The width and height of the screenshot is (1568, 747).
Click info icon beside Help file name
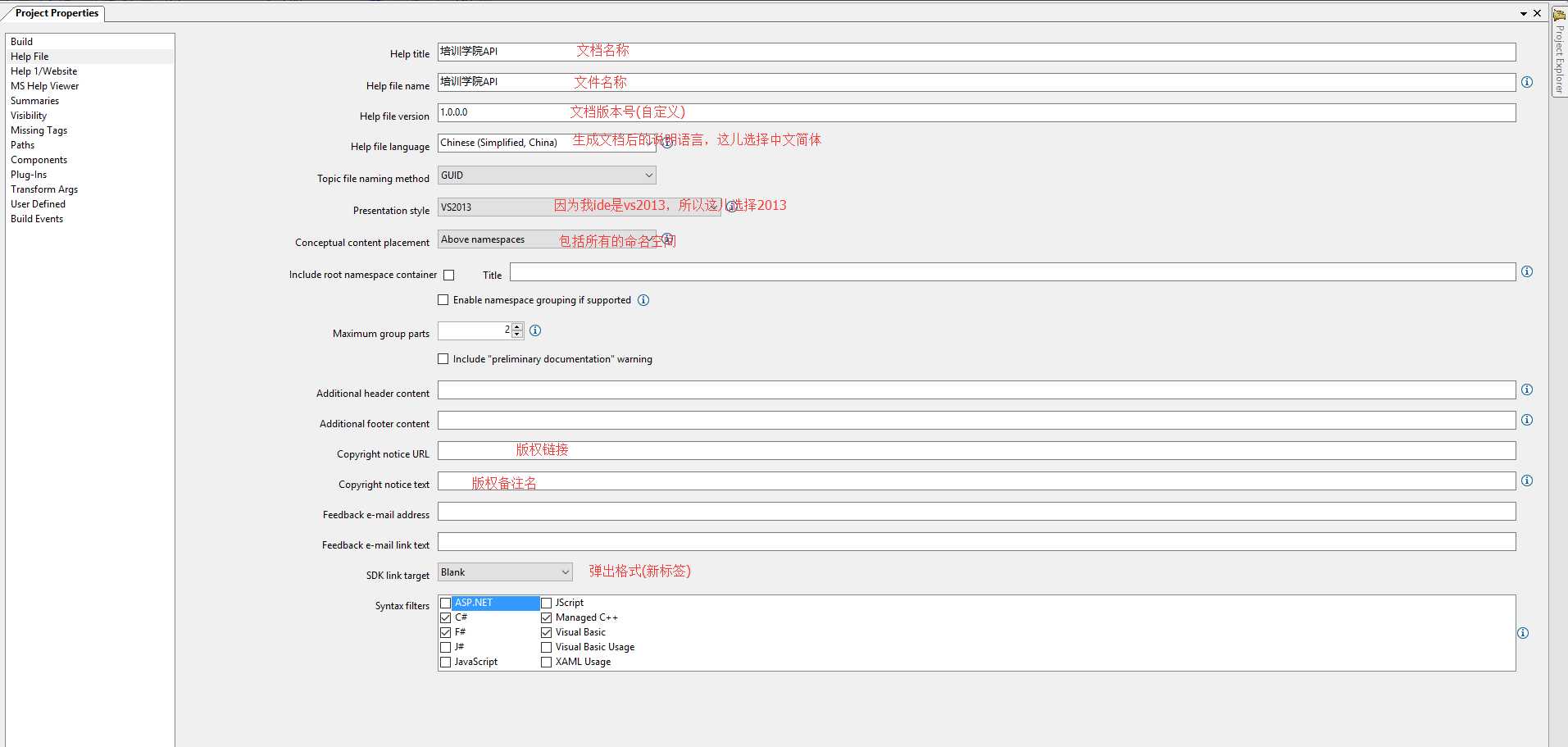(1527, 82)
